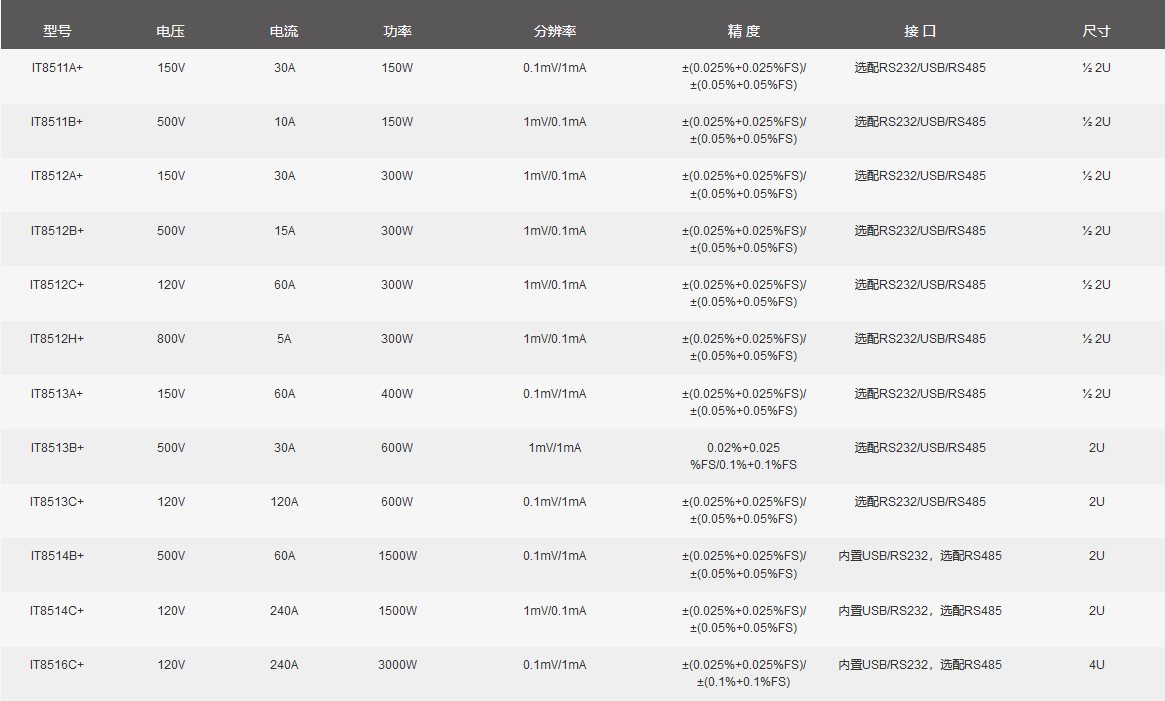This screenshot has height=701, width=1165.
Task: Click the 30A current of IT8513B+
Action: pyautogui.click(x=285, y=448)
